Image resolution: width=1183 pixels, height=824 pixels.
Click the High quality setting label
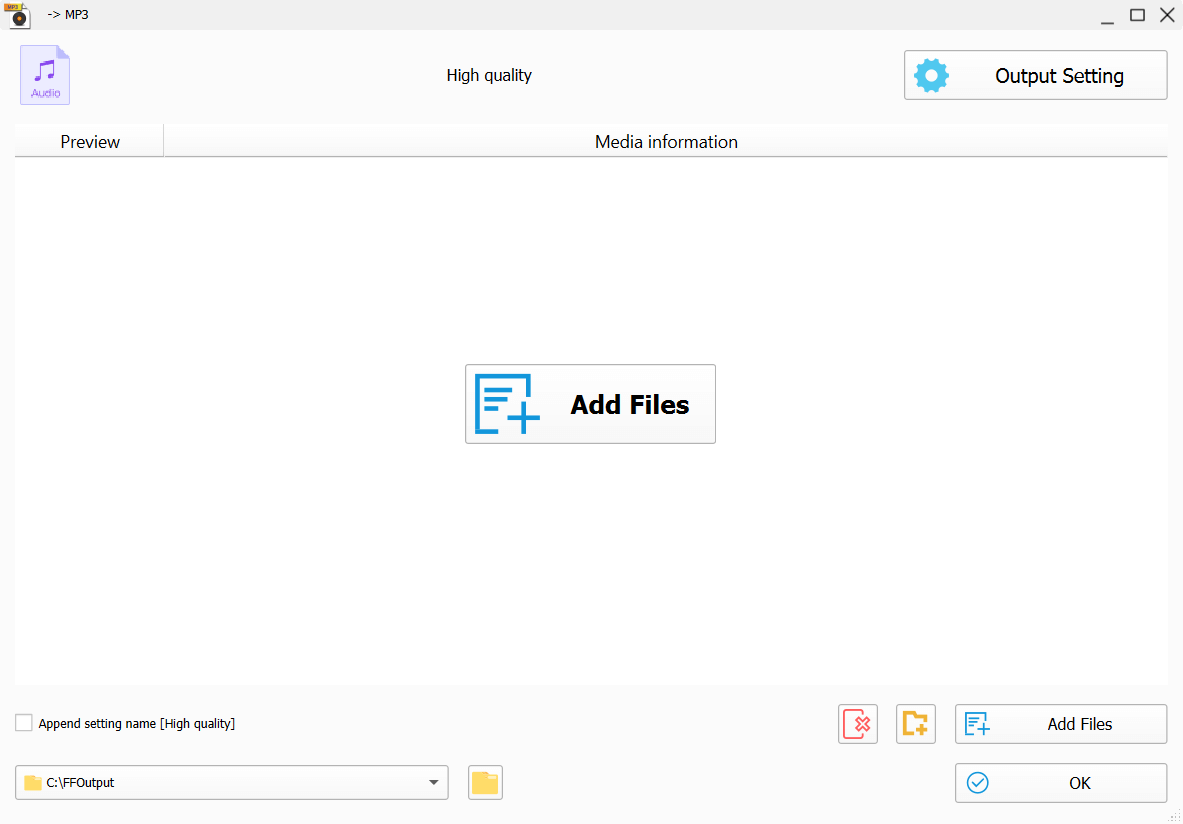(488, 75)
